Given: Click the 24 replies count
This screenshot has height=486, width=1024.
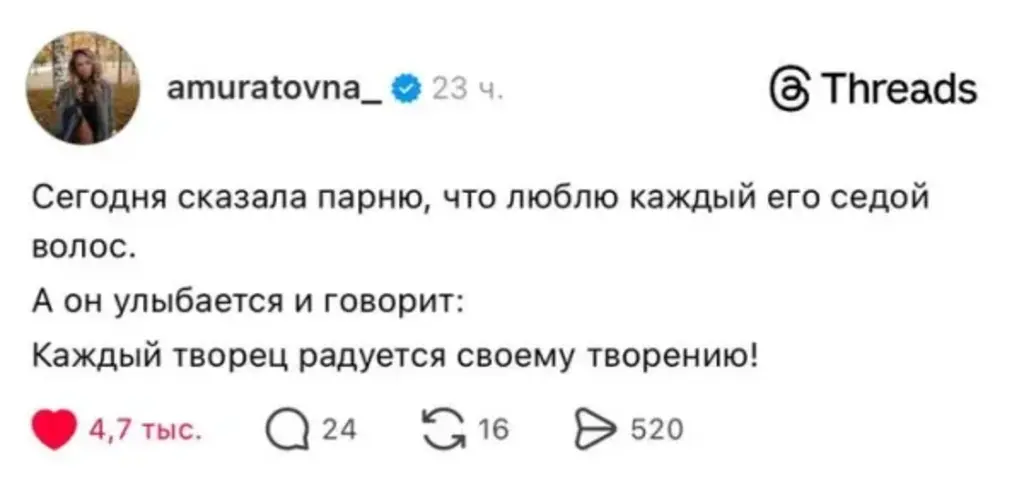Looking at the screenshot, I should (340, 431).
